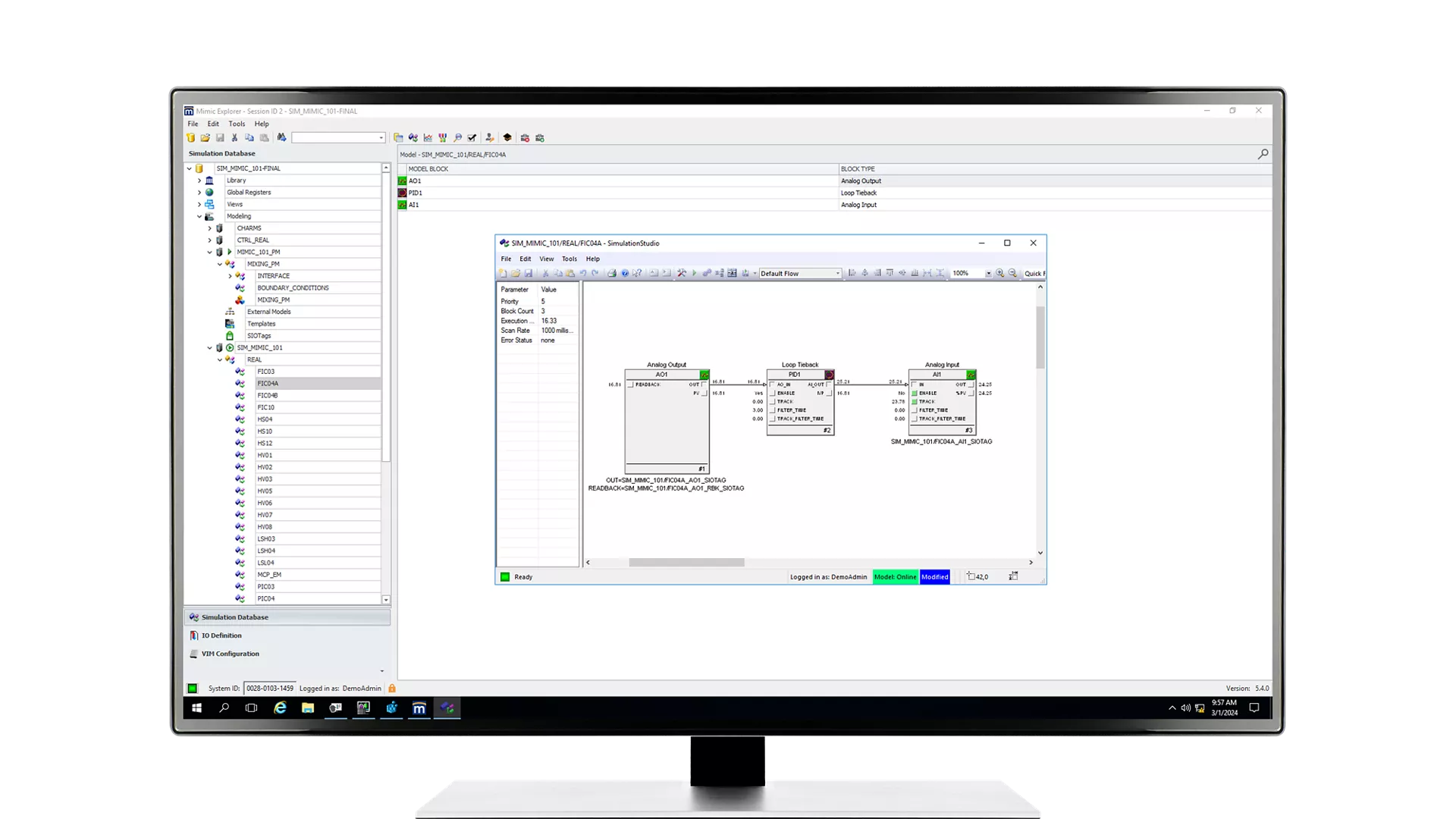Expand the Library tree node
The image size is (1456, 819).
[199, 180]
